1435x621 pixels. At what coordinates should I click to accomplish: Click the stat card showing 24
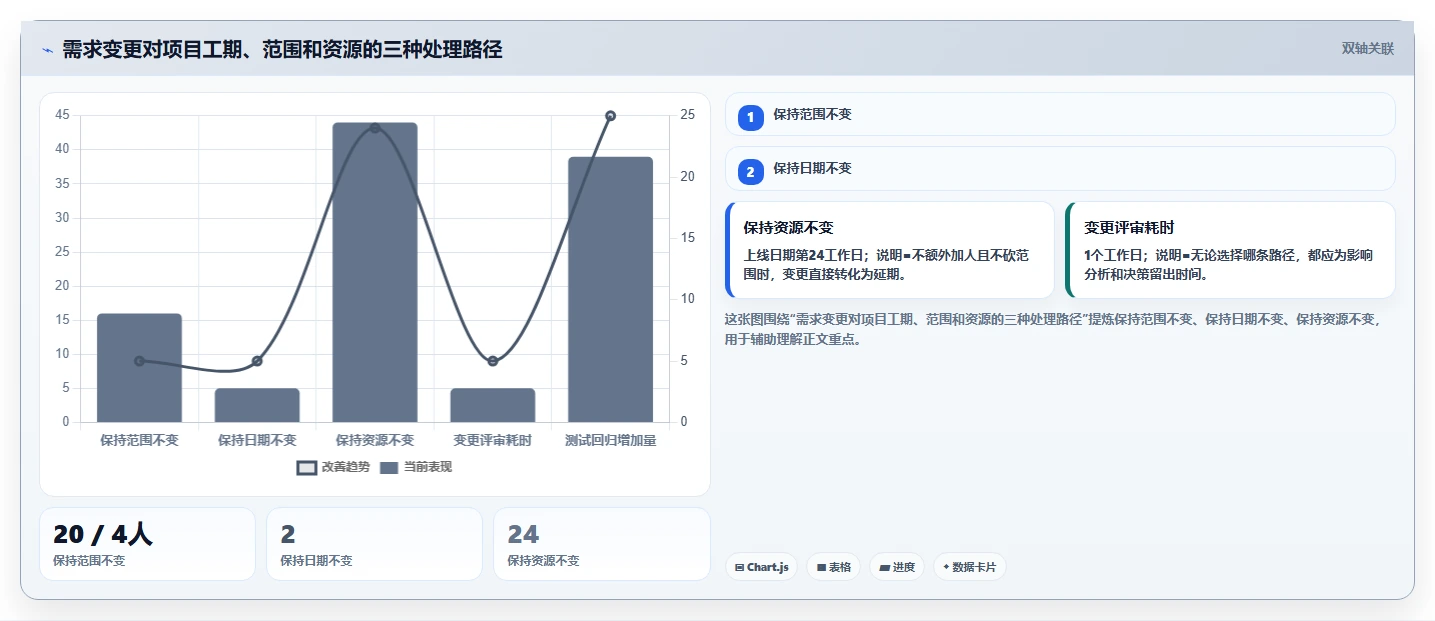601,544
